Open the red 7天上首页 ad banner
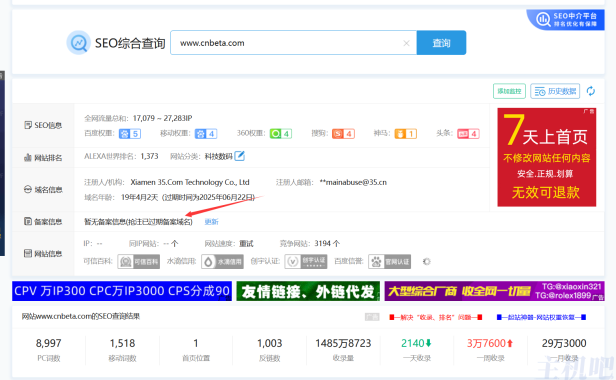 (547, 157)
